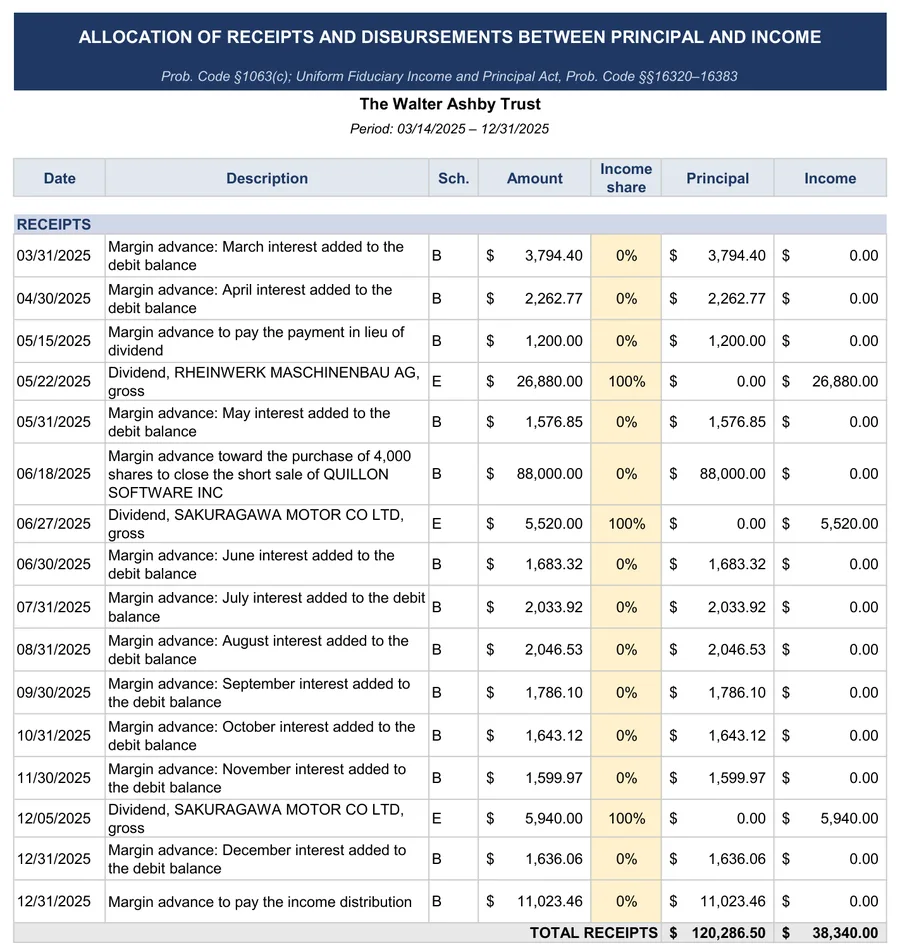The image size is (900, 945).
Task: Click the "The Walter Ashby Trust" title
Action: (x=450, y=104)
